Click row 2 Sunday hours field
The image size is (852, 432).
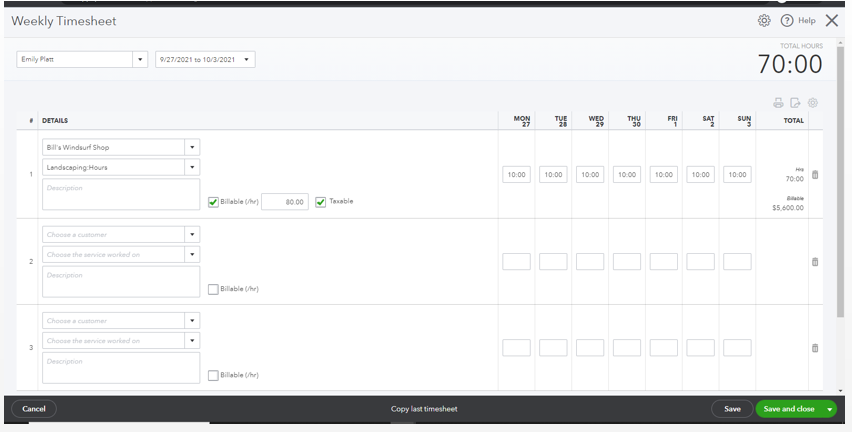[737, 261]
